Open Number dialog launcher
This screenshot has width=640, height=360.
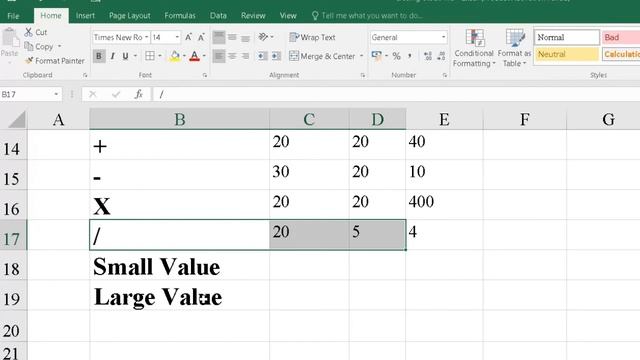(444, 75)
